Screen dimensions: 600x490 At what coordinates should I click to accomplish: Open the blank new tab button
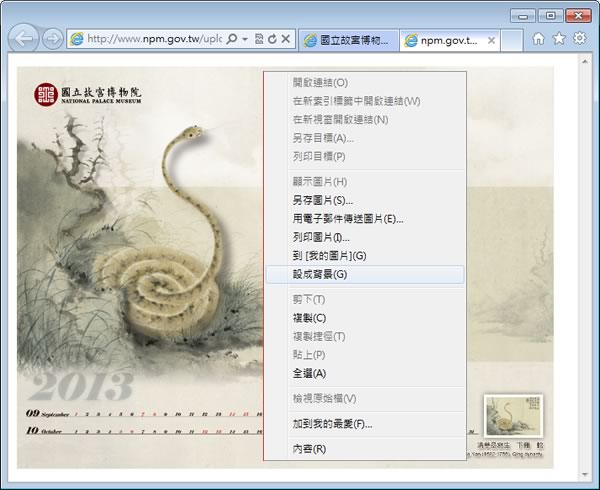coord(510,40)
